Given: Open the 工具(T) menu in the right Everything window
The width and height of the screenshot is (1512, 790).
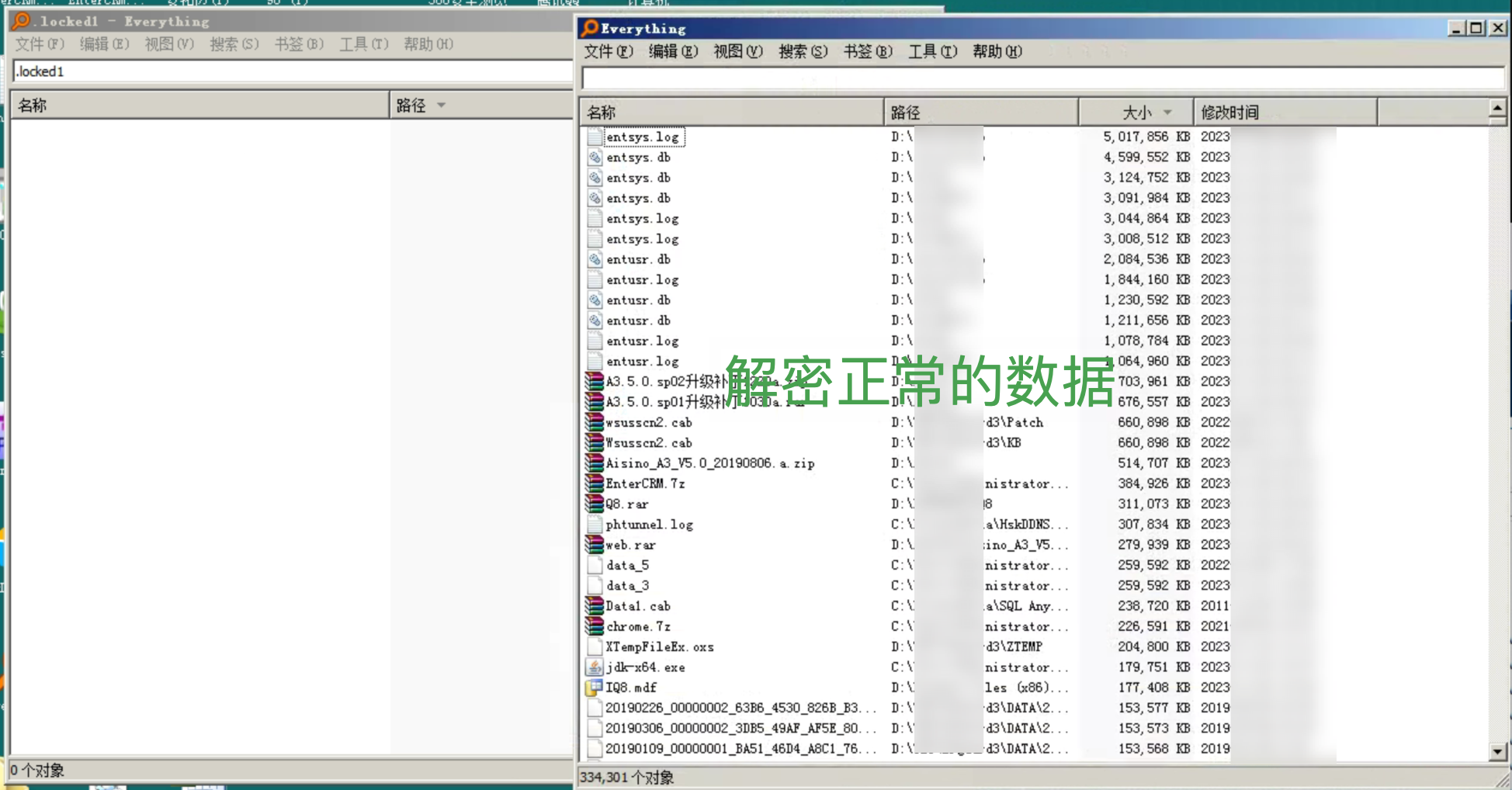Looking at the screenshot, I should [x=932, y=51].
